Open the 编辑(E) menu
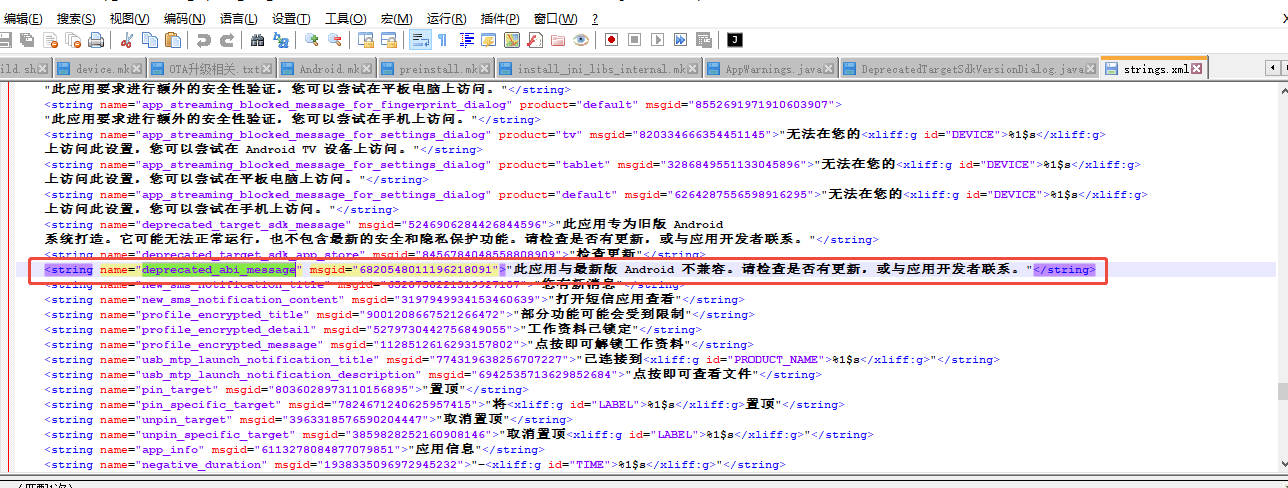Screen dimensions: 1288x488 pos(22,19)
